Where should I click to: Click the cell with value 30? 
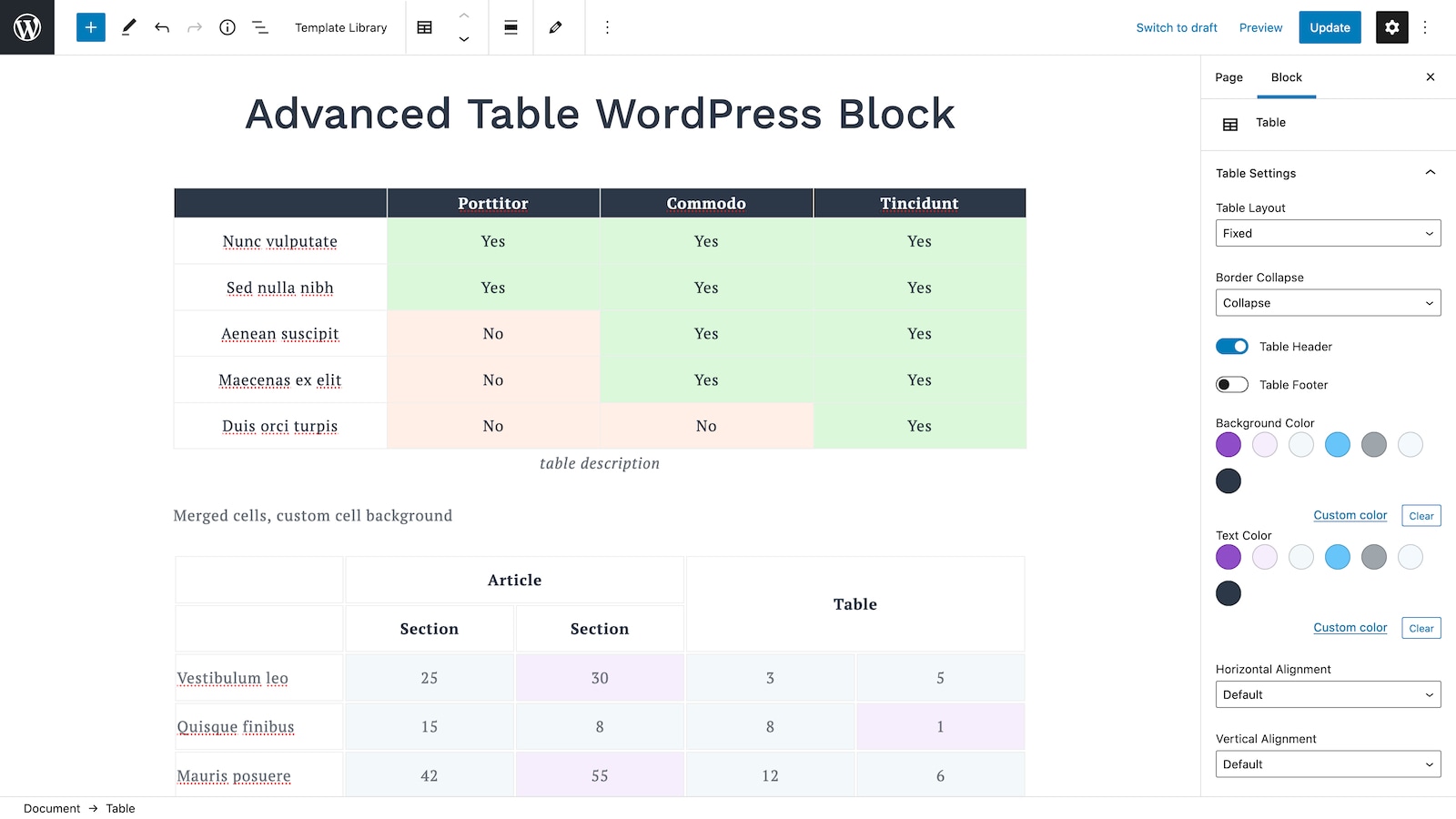(600, 678)
